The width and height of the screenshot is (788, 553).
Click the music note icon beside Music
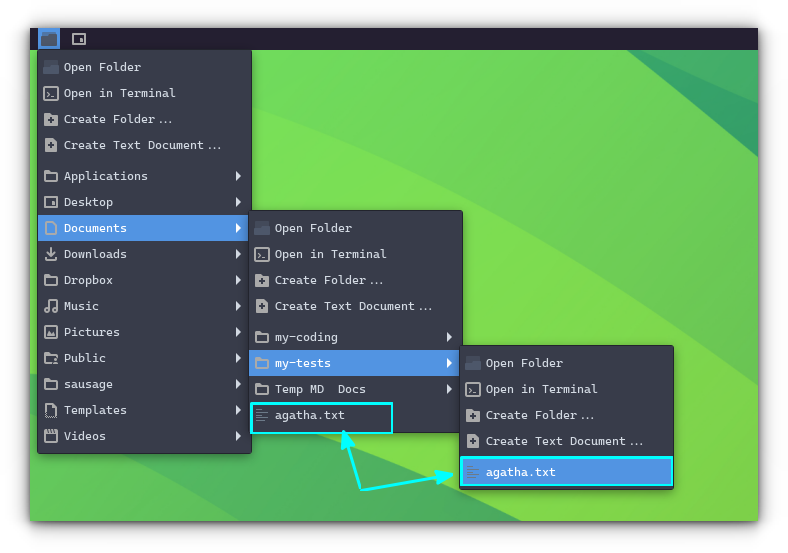51,306
